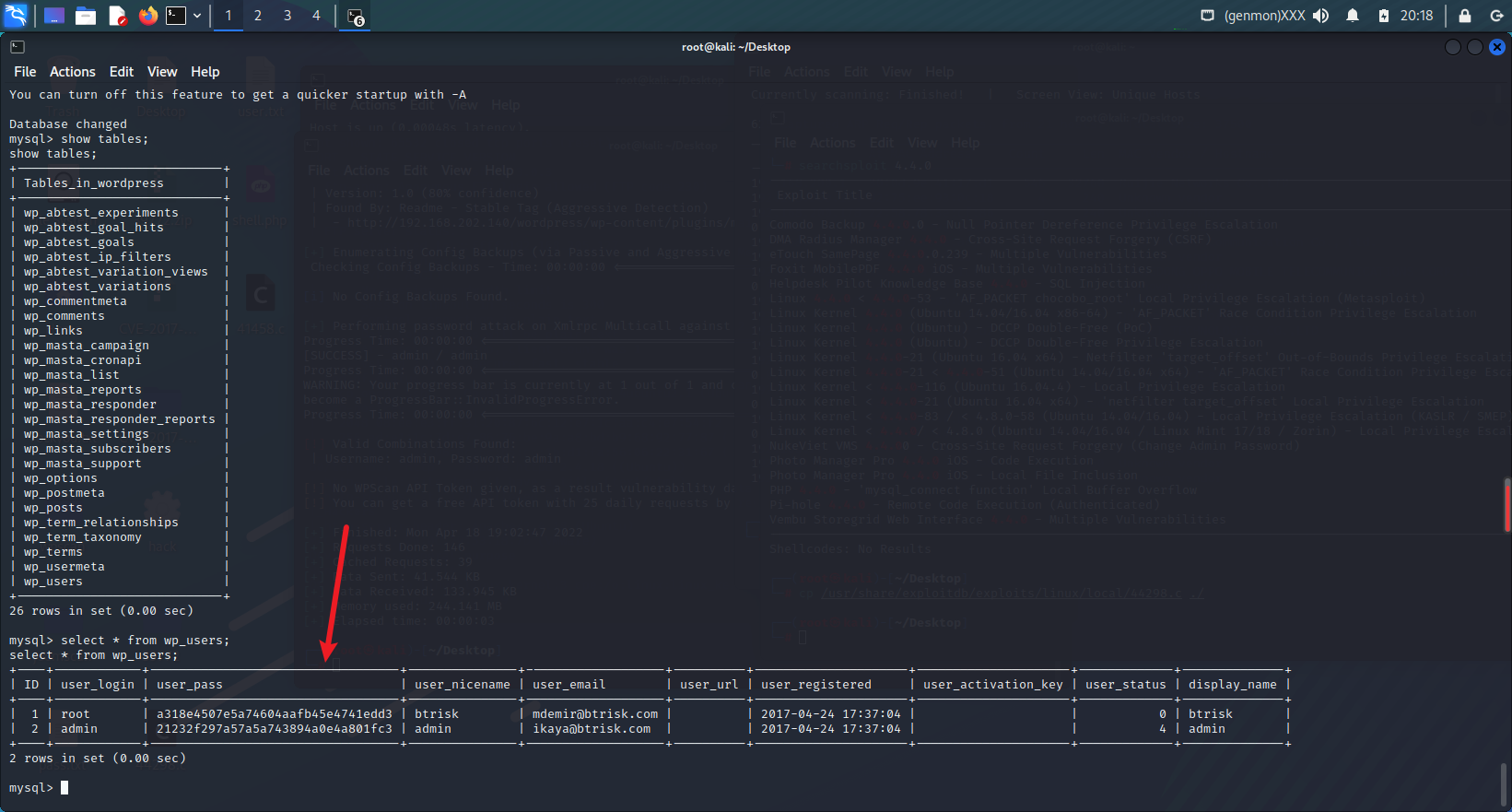Click the wp_masta_responder_reports row

(x=120, y=419)
